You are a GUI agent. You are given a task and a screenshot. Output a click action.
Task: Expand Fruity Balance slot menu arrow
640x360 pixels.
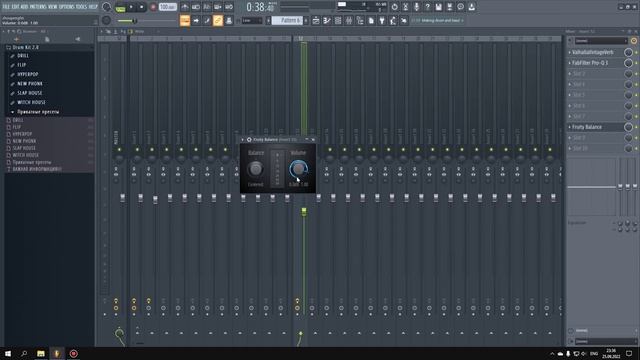click(570, 127)
